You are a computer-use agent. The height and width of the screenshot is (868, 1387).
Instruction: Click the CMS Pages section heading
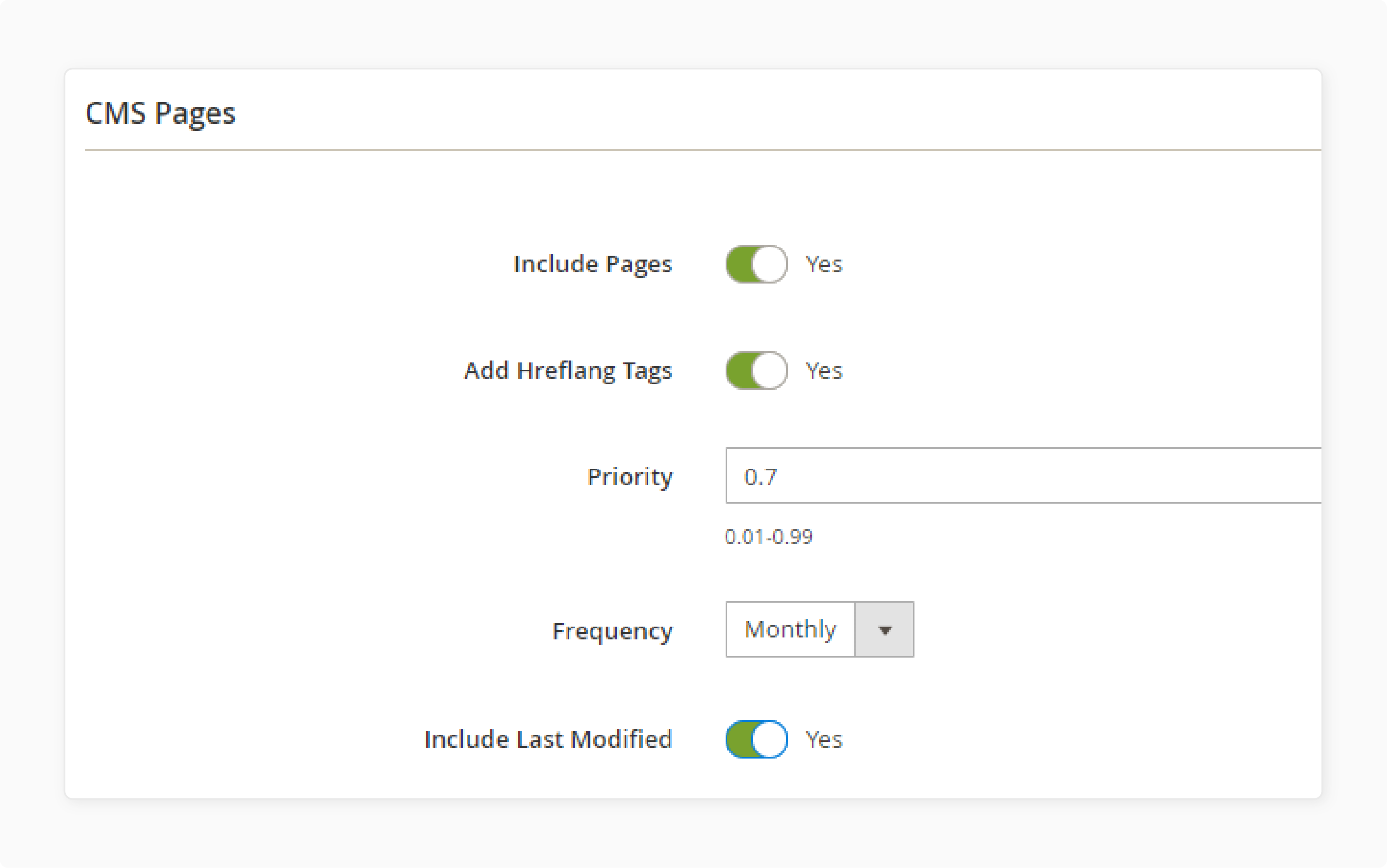[x=160, y=114]
